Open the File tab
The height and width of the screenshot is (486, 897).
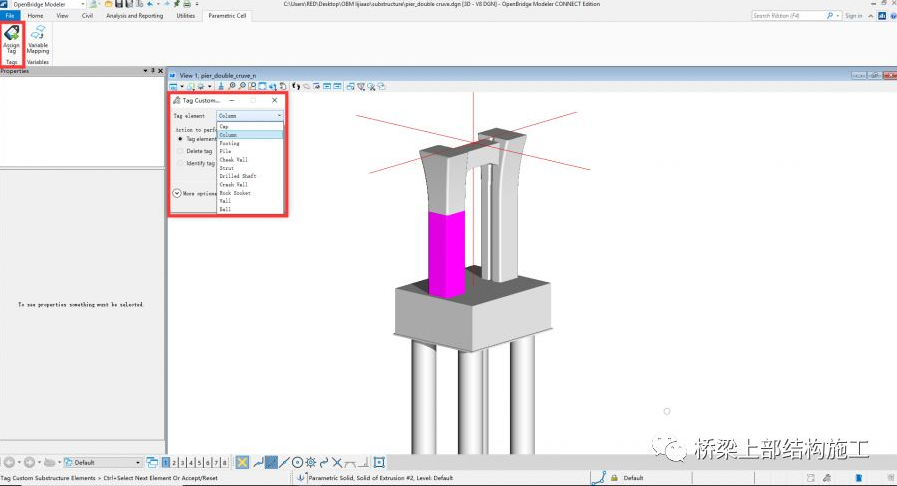coord(10,15)
